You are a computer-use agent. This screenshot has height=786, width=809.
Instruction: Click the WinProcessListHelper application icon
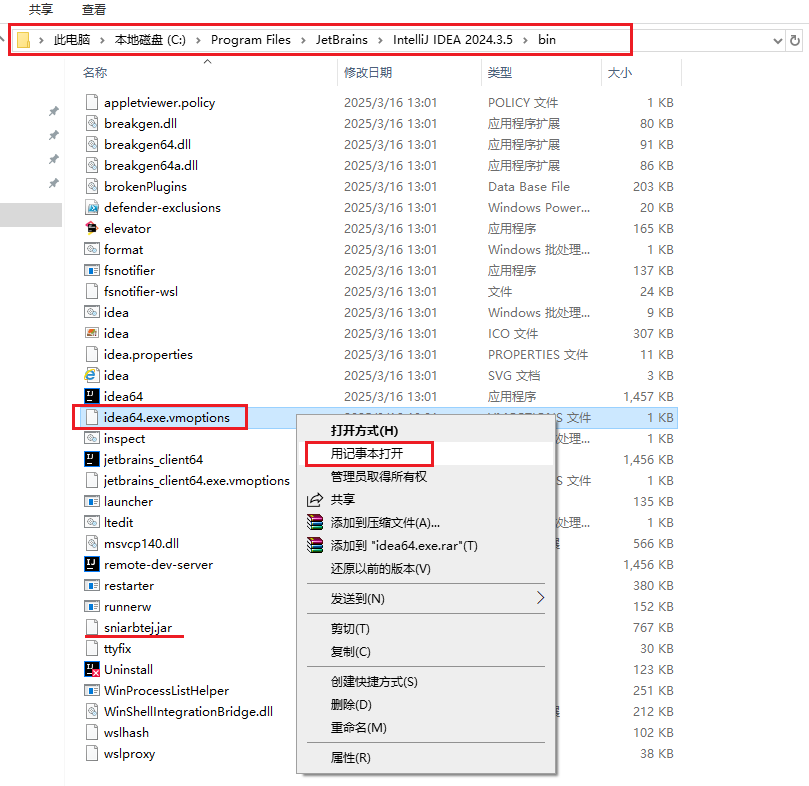coord(92,691)
